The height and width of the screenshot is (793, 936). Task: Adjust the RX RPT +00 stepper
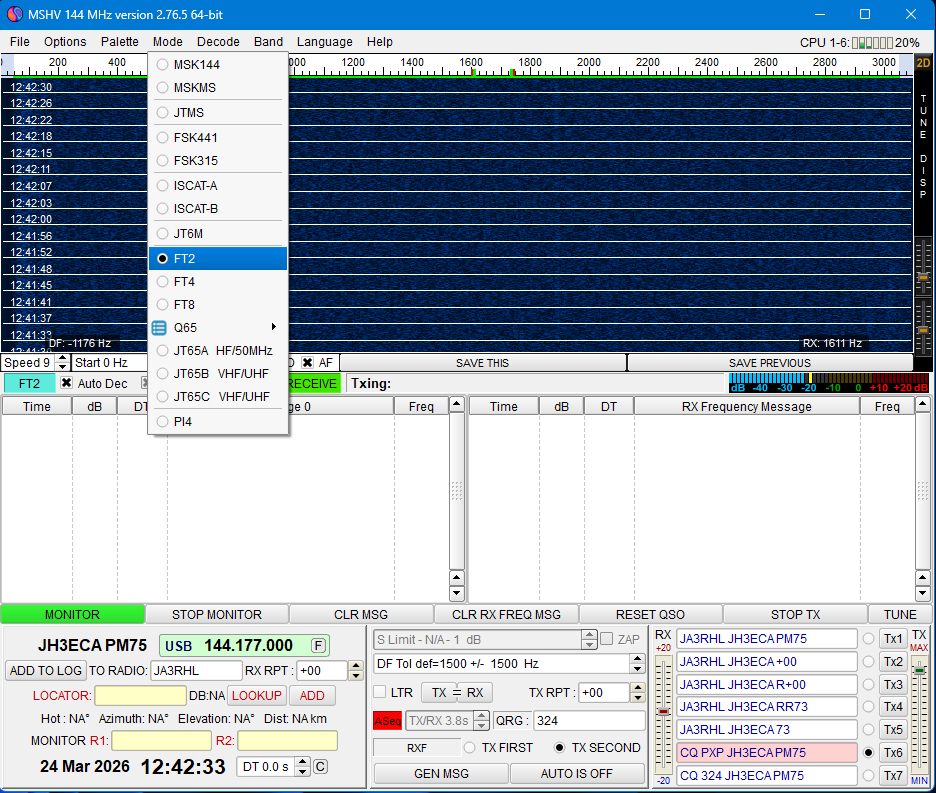(356, 666)
